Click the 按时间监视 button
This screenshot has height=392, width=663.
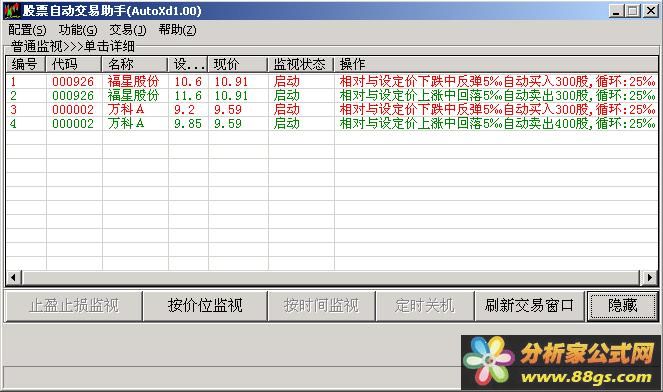coord(321,305)
